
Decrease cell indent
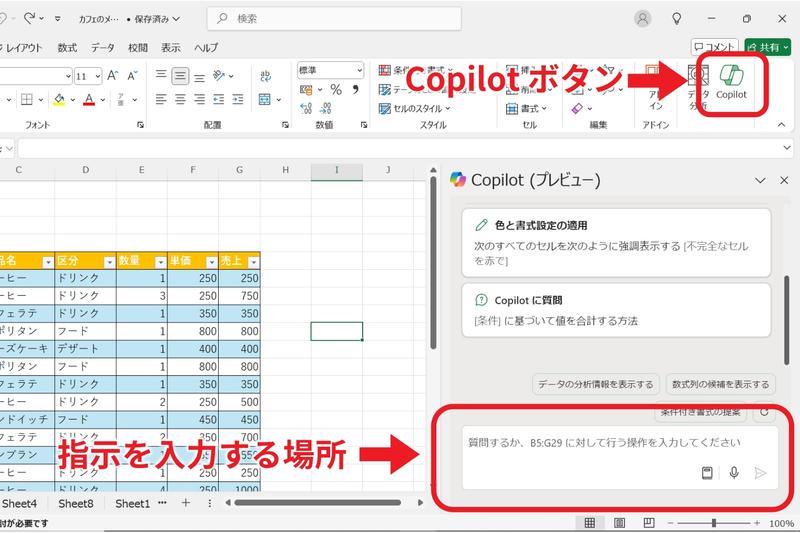(218, 99)
